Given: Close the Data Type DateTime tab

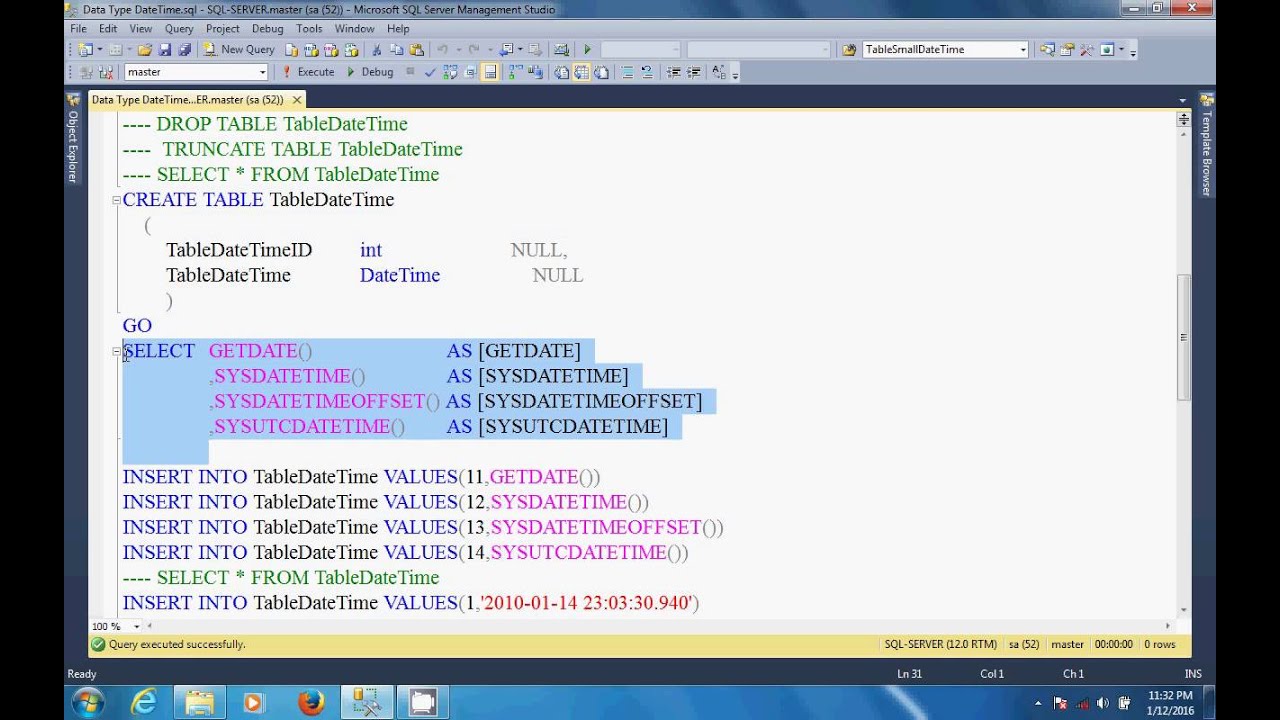Looking at the screenshot, I should click(x=297, y=100).
